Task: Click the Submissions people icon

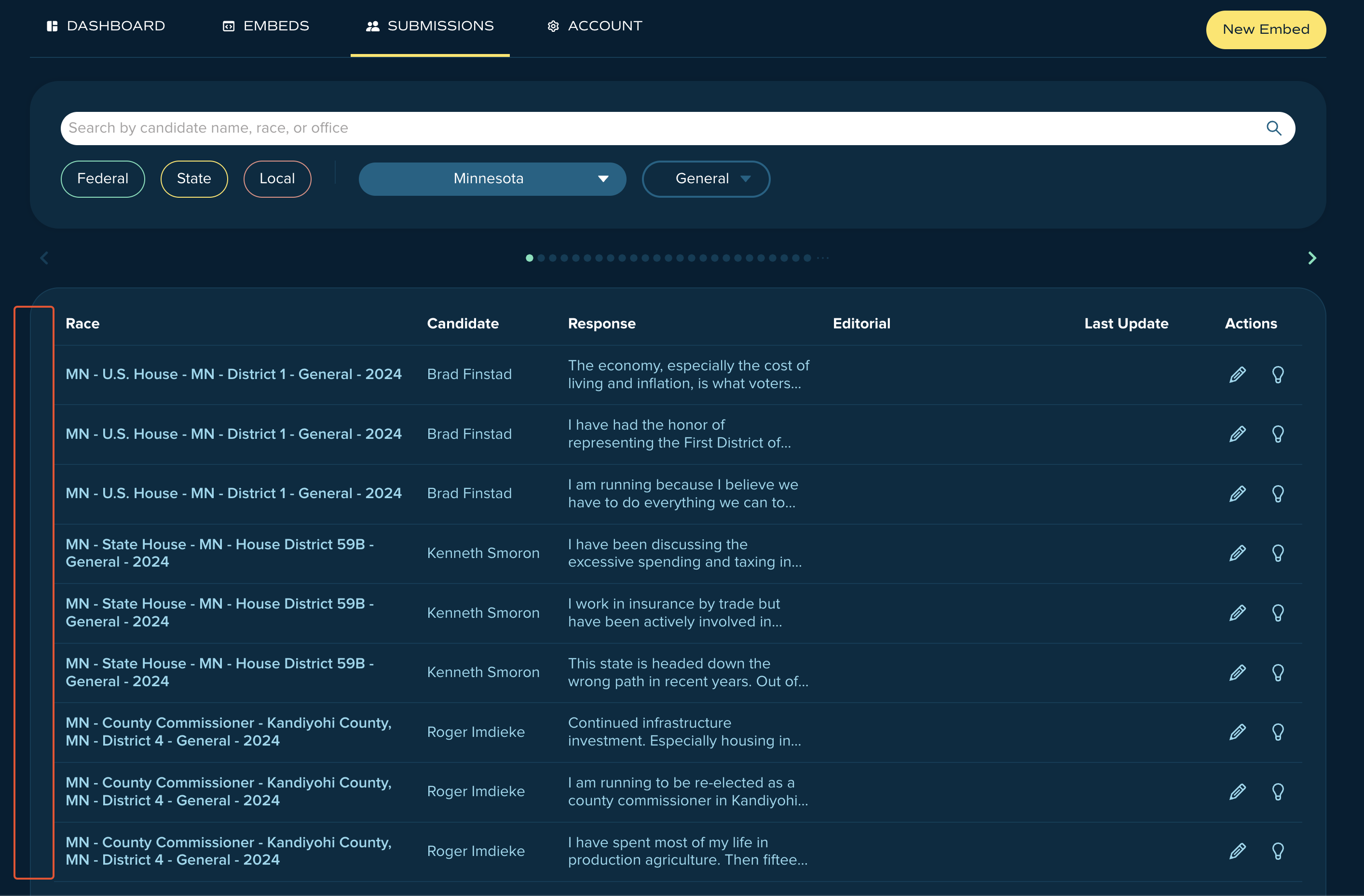Action: tap(372, 26)
